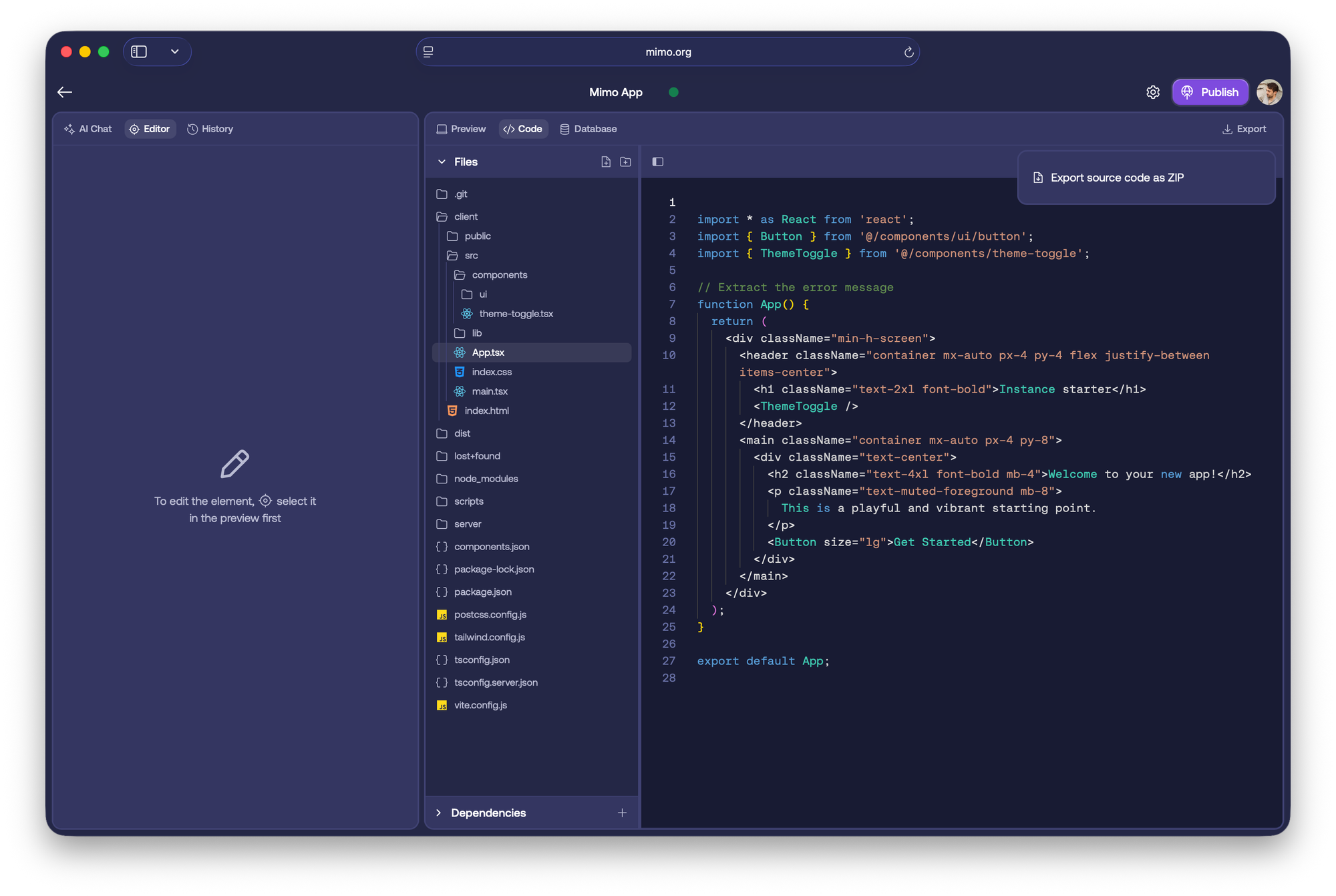Viewport: 1336px width, 896px height.
Task: Switch to the Database tab
Action: (588, 129)
